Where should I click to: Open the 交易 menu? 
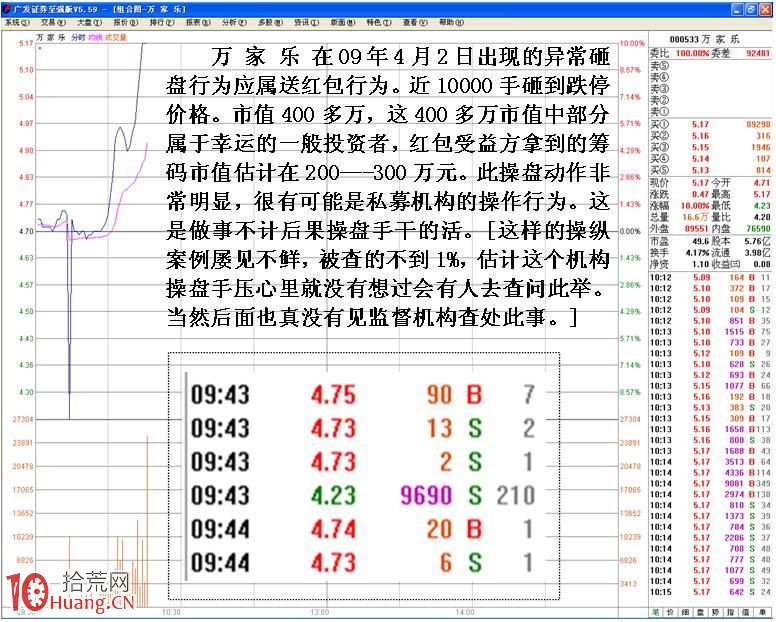[52, 23]
